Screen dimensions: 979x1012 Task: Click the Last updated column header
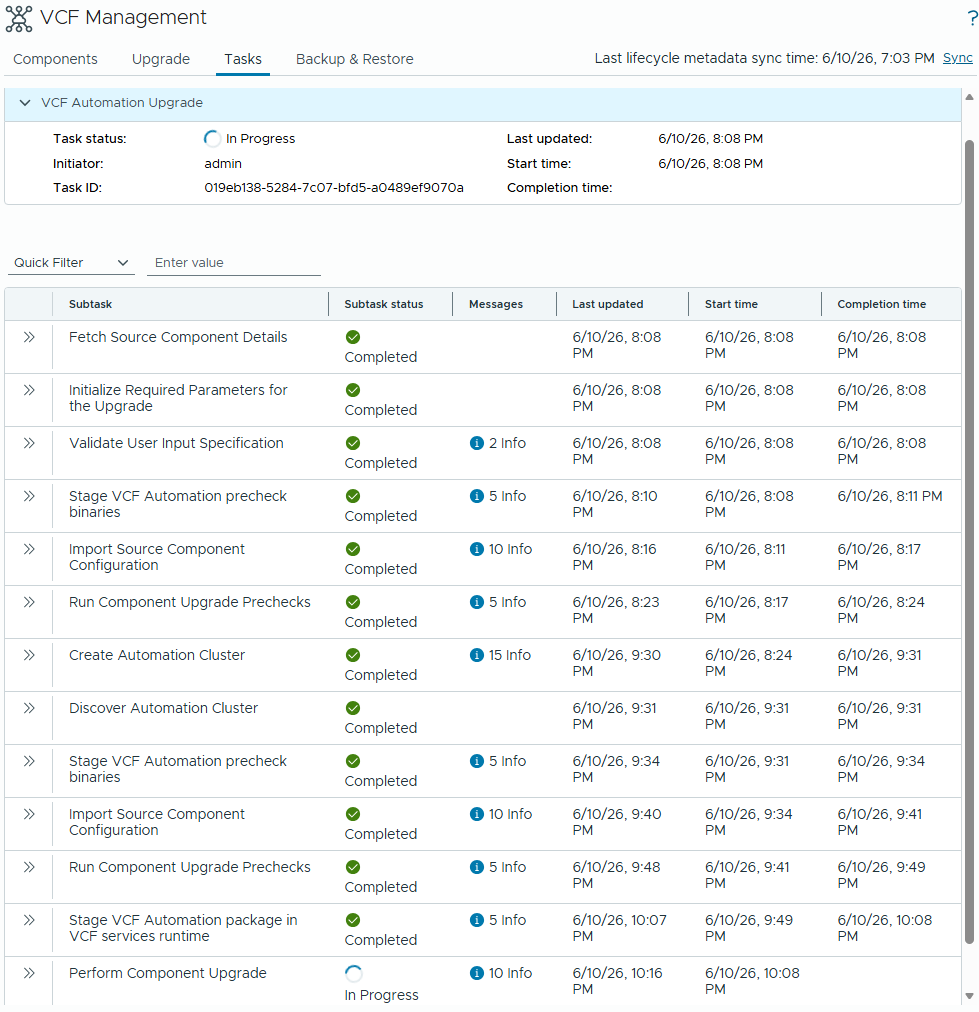click(607, 304)
